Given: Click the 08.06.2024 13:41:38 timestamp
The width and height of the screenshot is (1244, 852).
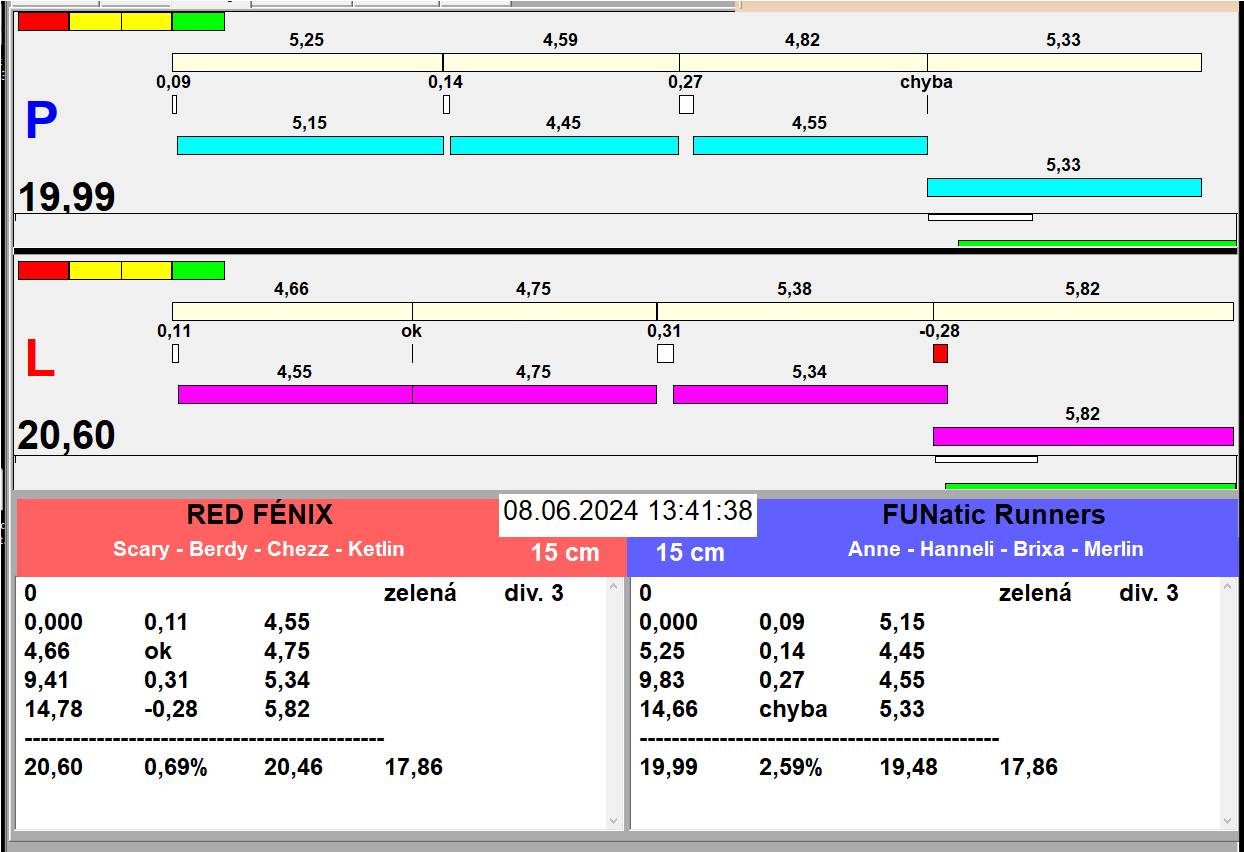Looking at the screenshot, I should tap(628, 512).
